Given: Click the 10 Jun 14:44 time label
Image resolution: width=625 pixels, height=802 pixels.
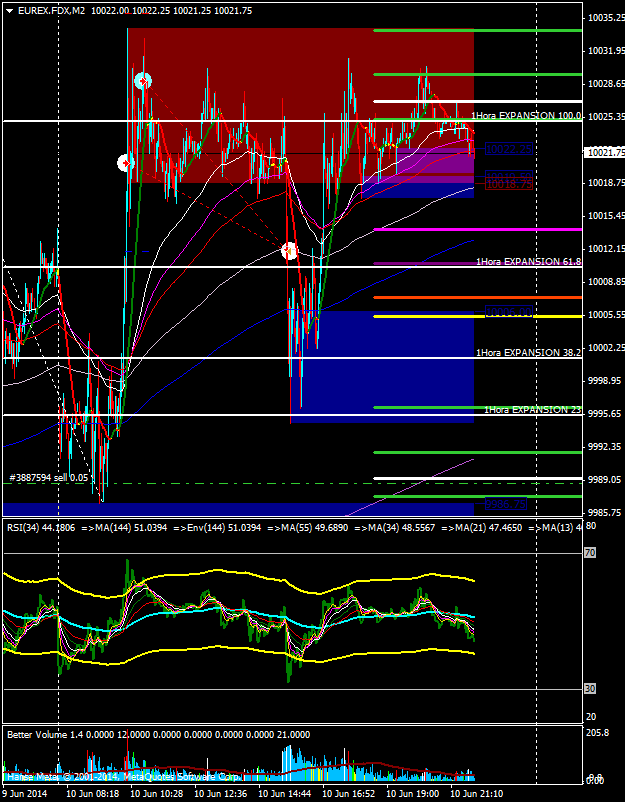Looking at the screenshot, I should pos(285,793).
